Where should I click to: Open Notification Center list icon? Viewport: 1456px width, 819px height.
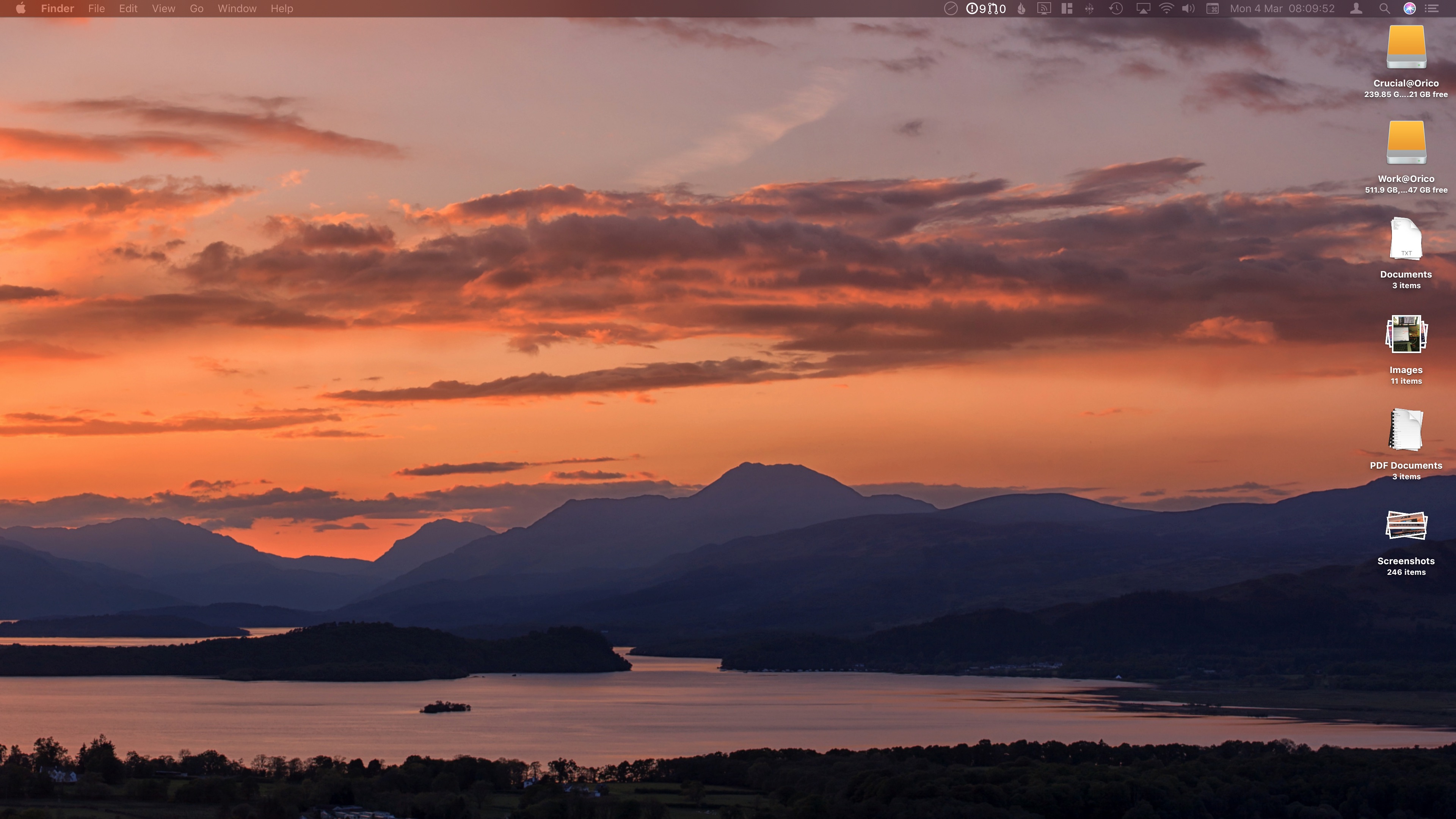coord(1432,8)
